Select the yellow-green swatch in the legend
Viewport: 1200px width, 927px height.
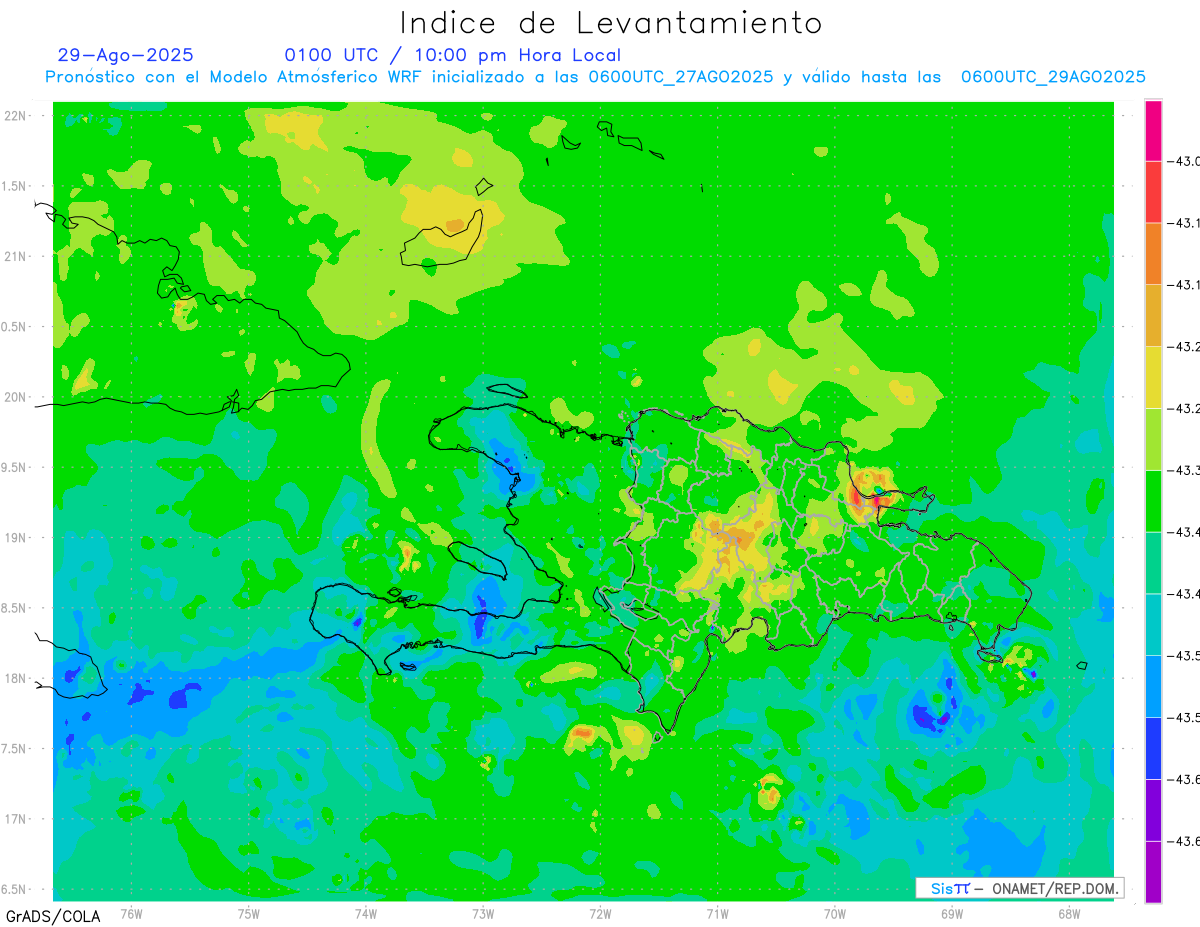point(1153,439)
